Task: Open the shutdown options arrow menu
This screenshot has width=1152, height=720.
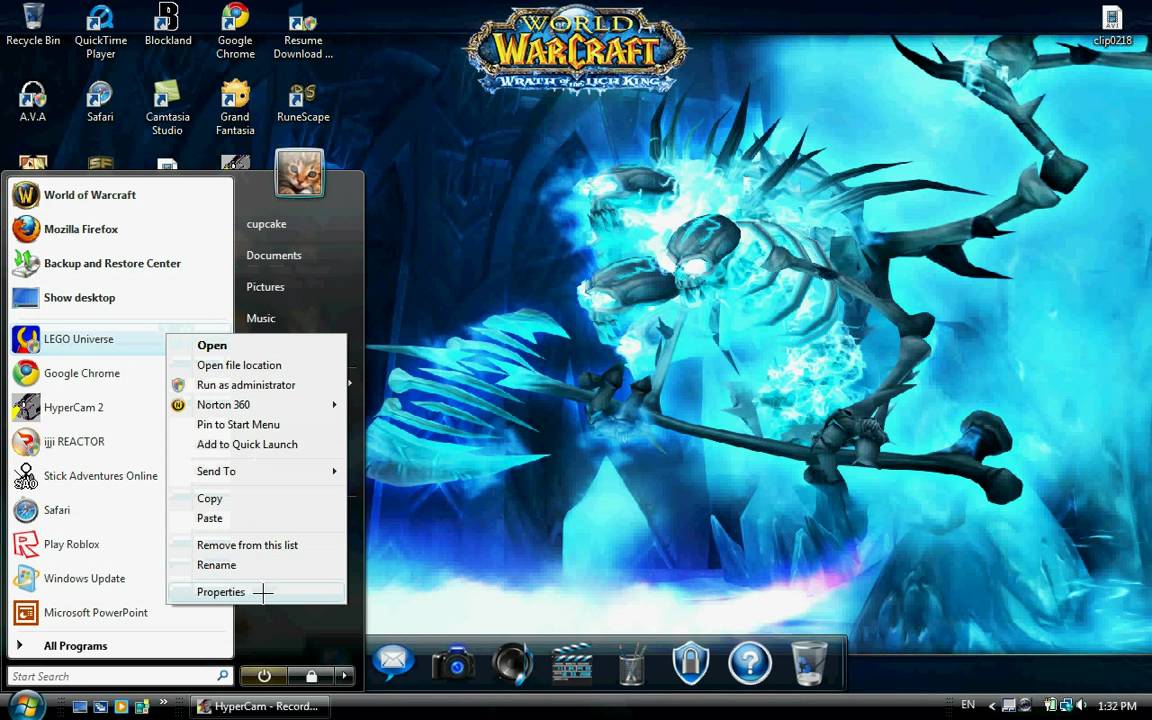Action: coord(345,675)
